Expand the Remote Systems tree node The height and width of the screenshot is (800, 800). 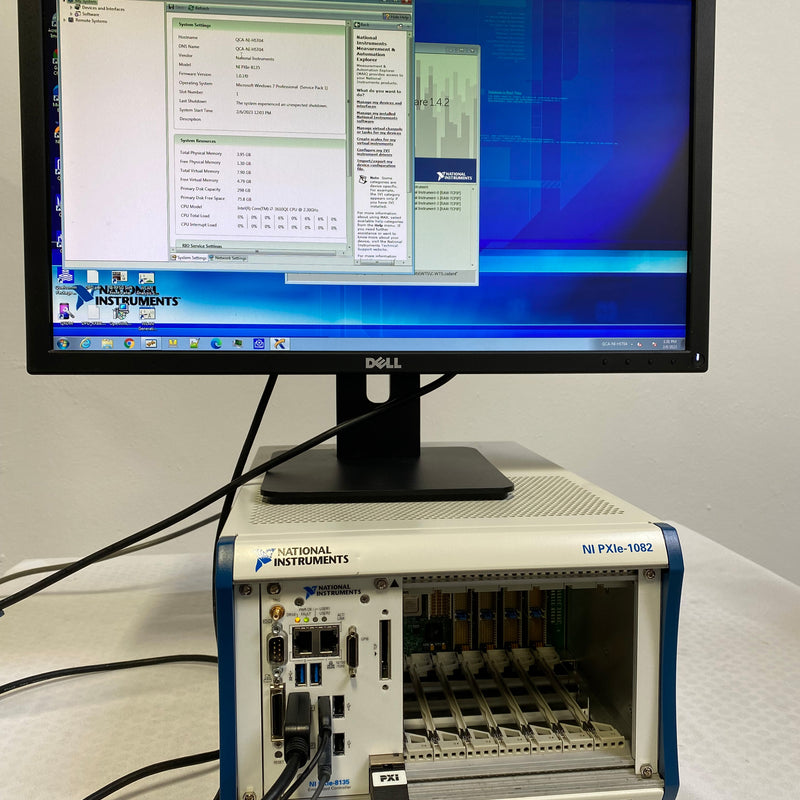pos(65,21)
